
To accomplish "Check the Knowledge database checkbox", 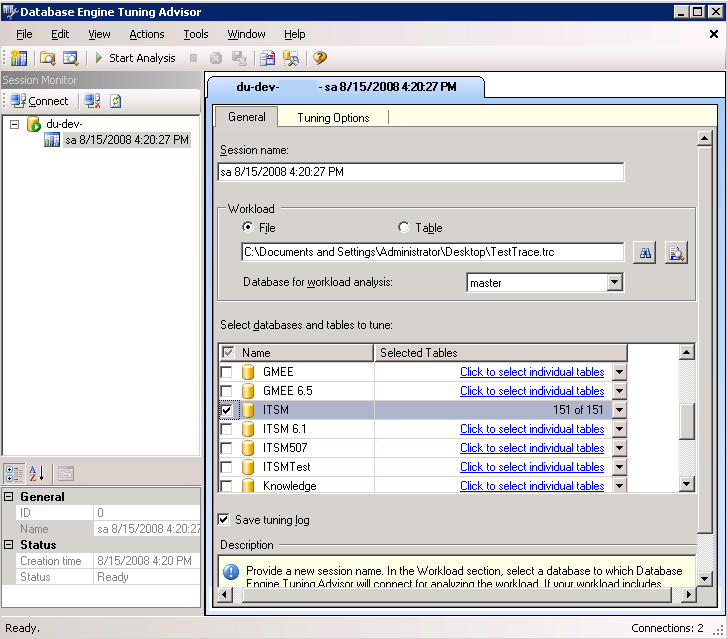I will point(227,486).
